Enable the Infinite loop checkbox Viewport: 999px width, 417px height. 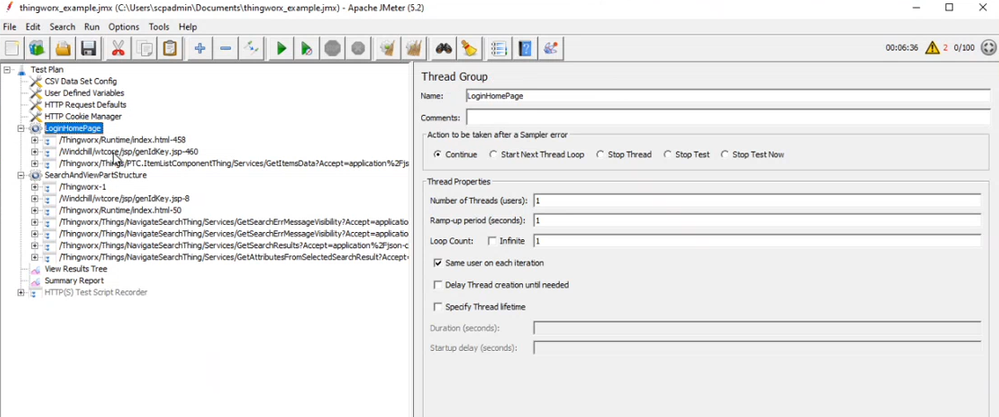click(x=491, y=241)
